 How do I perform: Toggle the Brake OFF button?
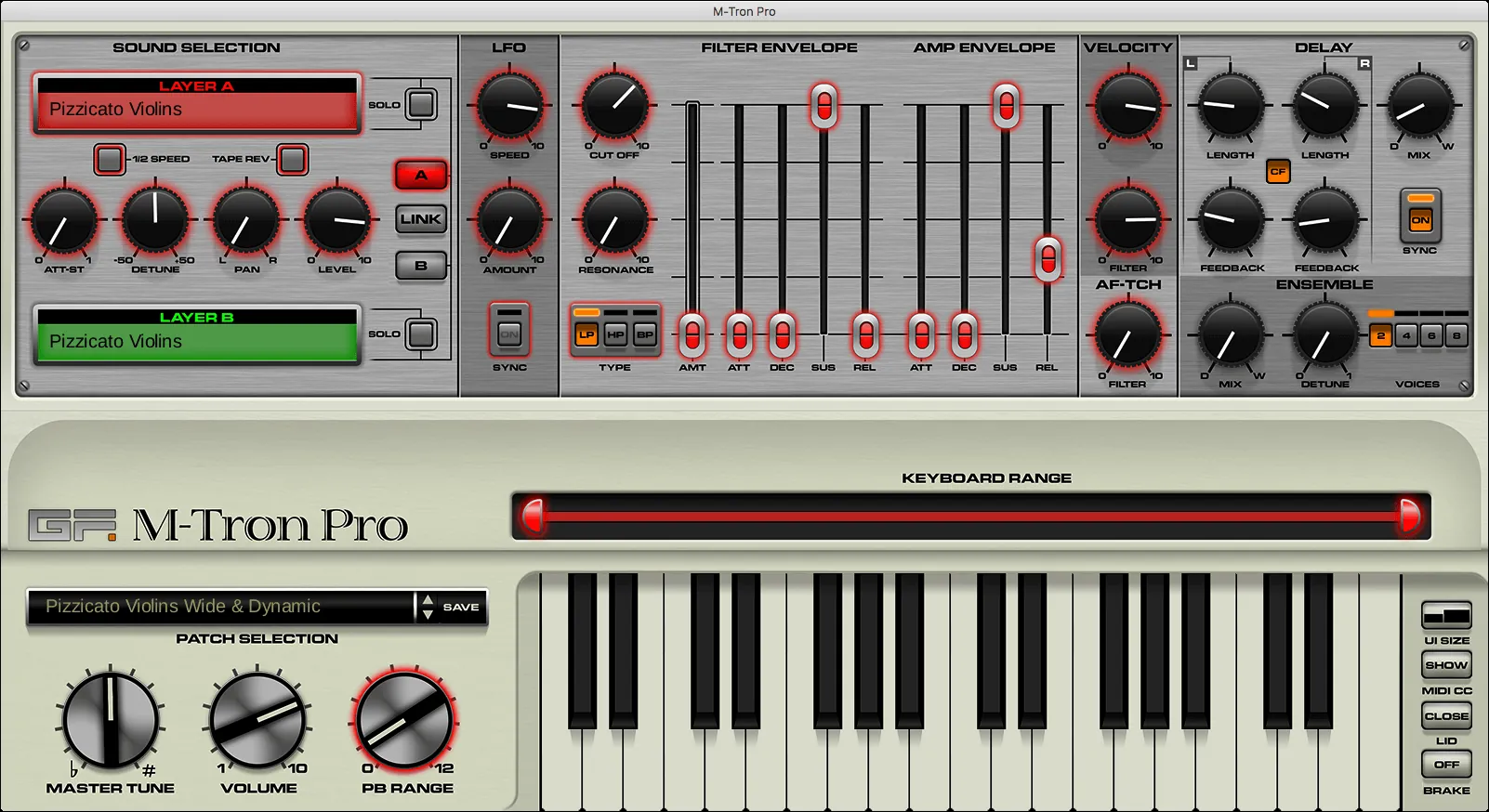tap(1446, 765)
